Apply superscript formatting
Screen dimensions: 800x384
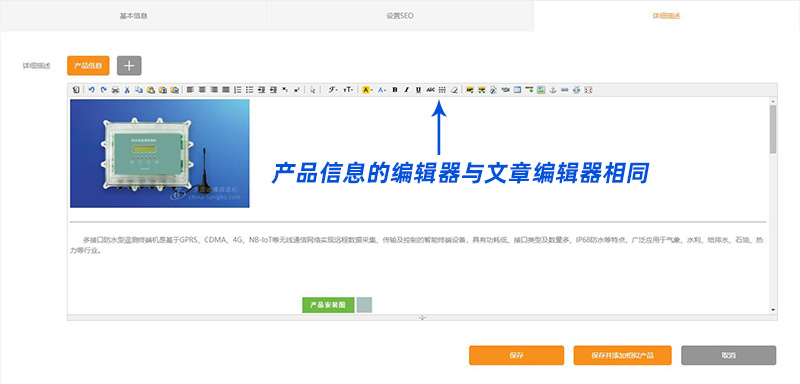(296, 90)
